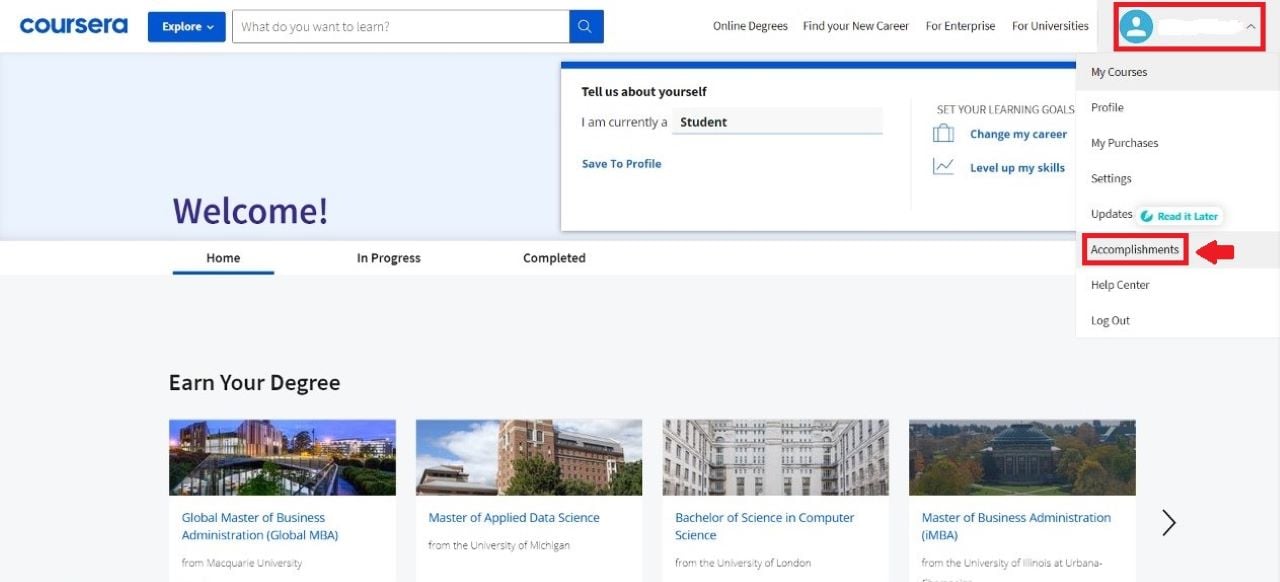Select Log Out from the account menu

pyautogui.click(x=1110, y=320)
